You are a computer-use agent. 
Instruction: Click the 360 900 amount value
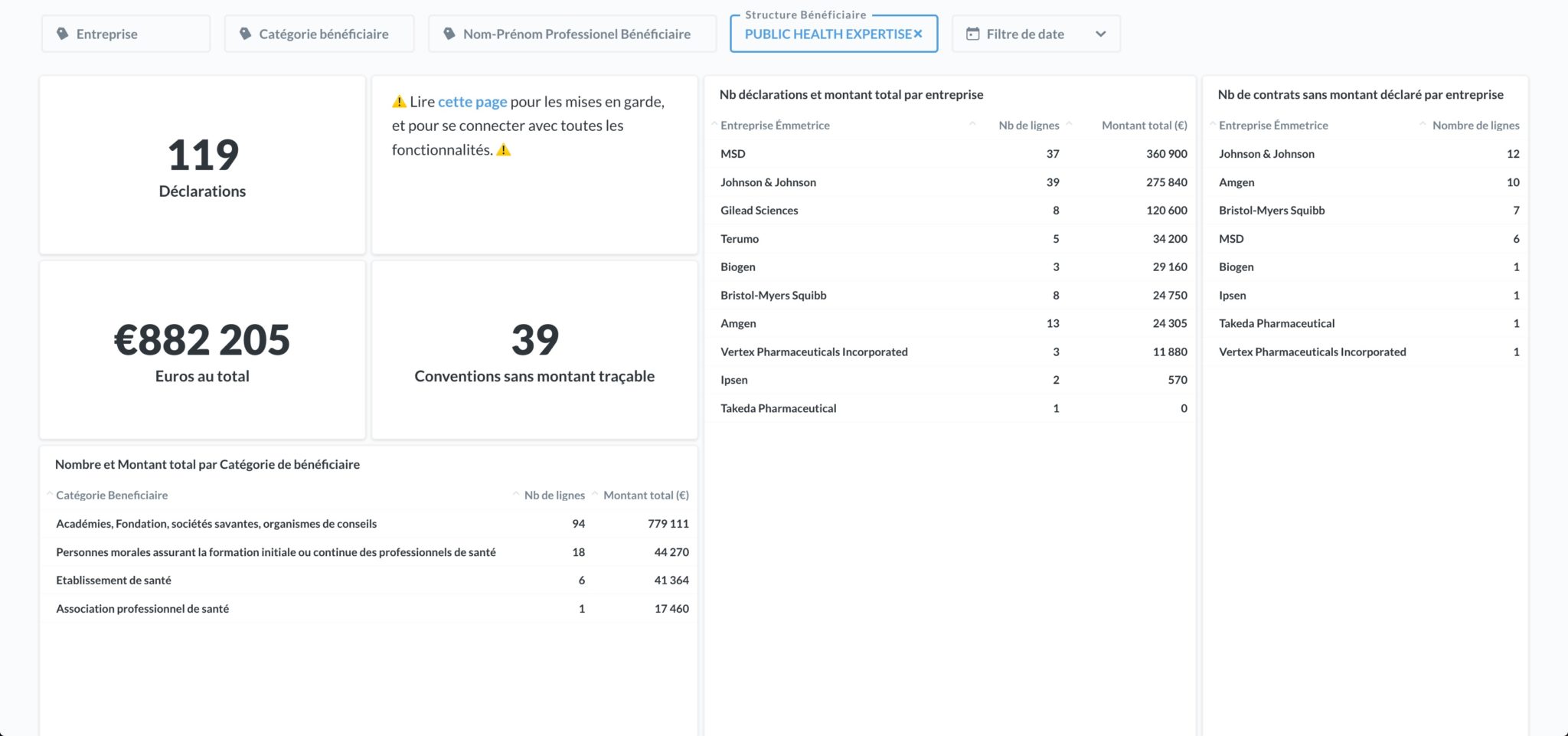coord(1167,154)
